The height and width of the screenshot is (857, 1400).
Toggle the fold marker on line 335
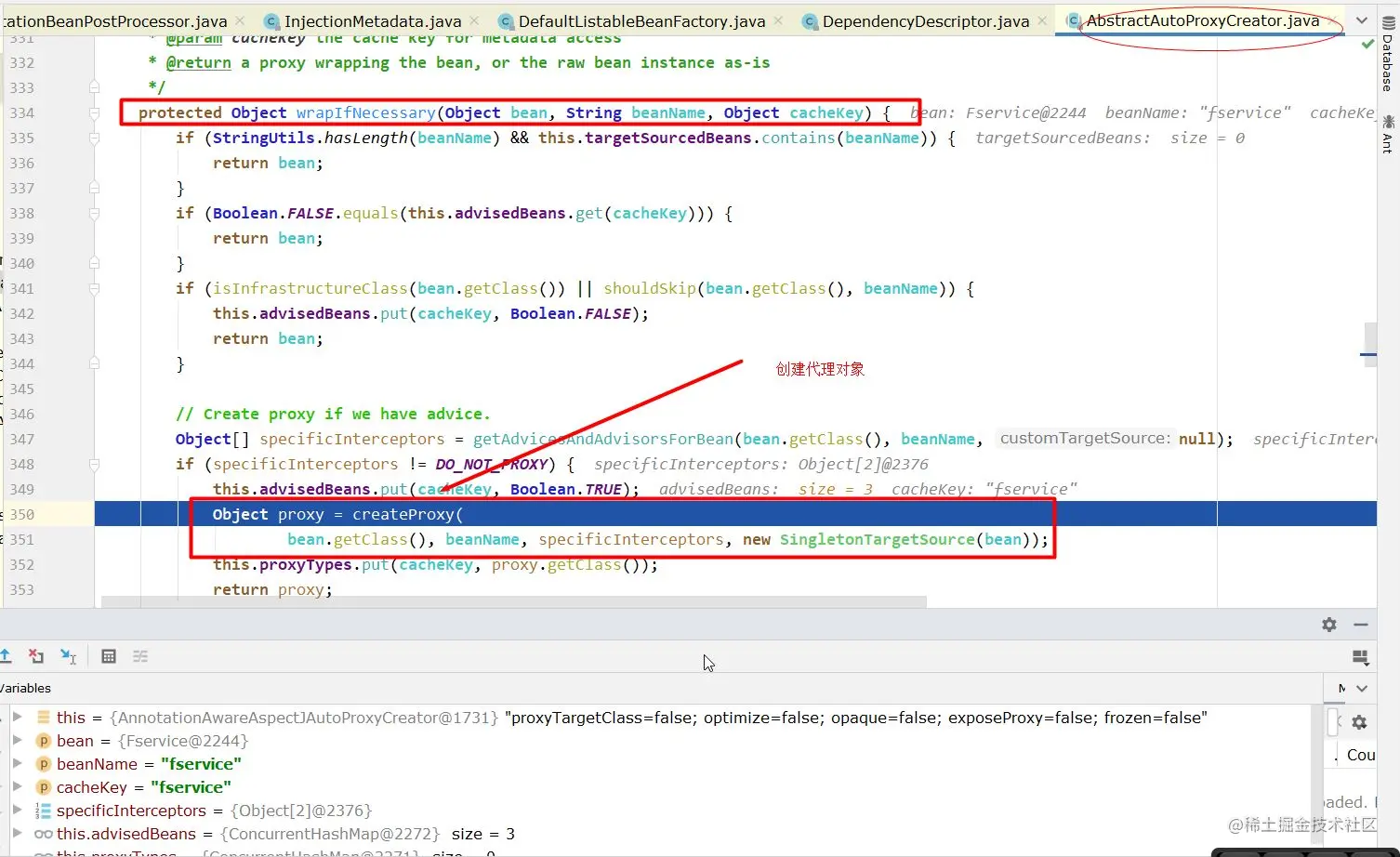coord(94,138)
